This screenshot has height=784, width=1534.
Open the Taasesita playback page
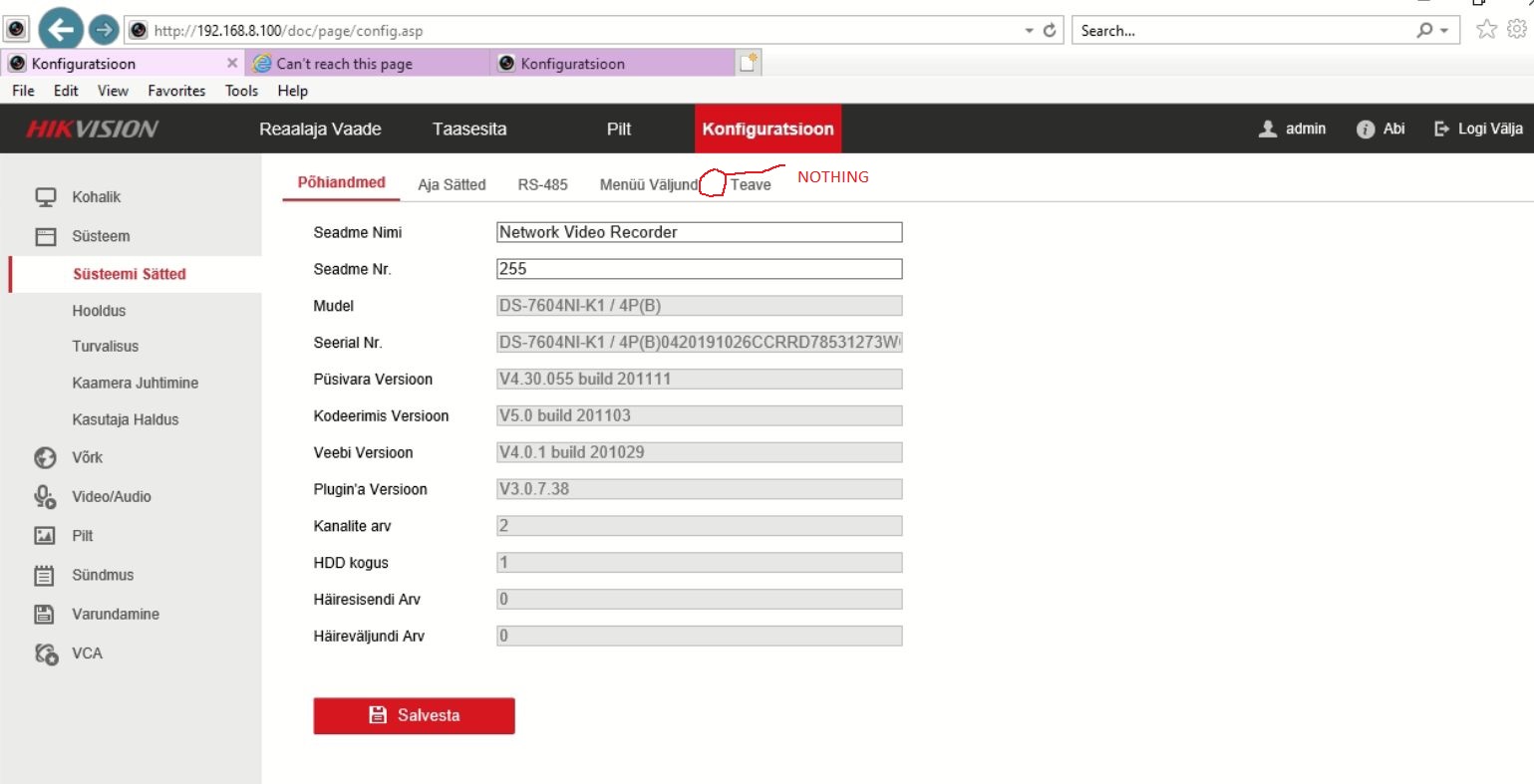pos(469,129)
